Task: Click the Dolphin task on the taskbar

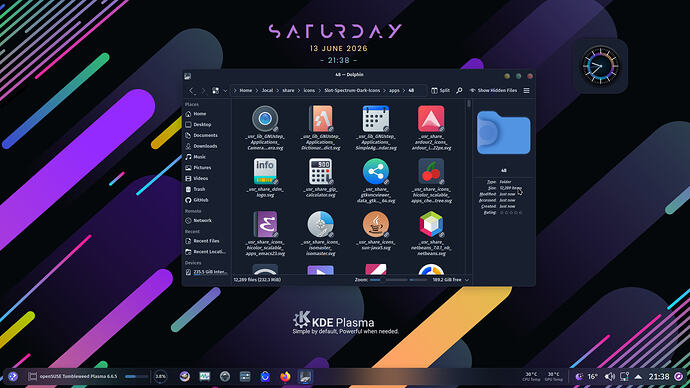Action: point(305,377)
